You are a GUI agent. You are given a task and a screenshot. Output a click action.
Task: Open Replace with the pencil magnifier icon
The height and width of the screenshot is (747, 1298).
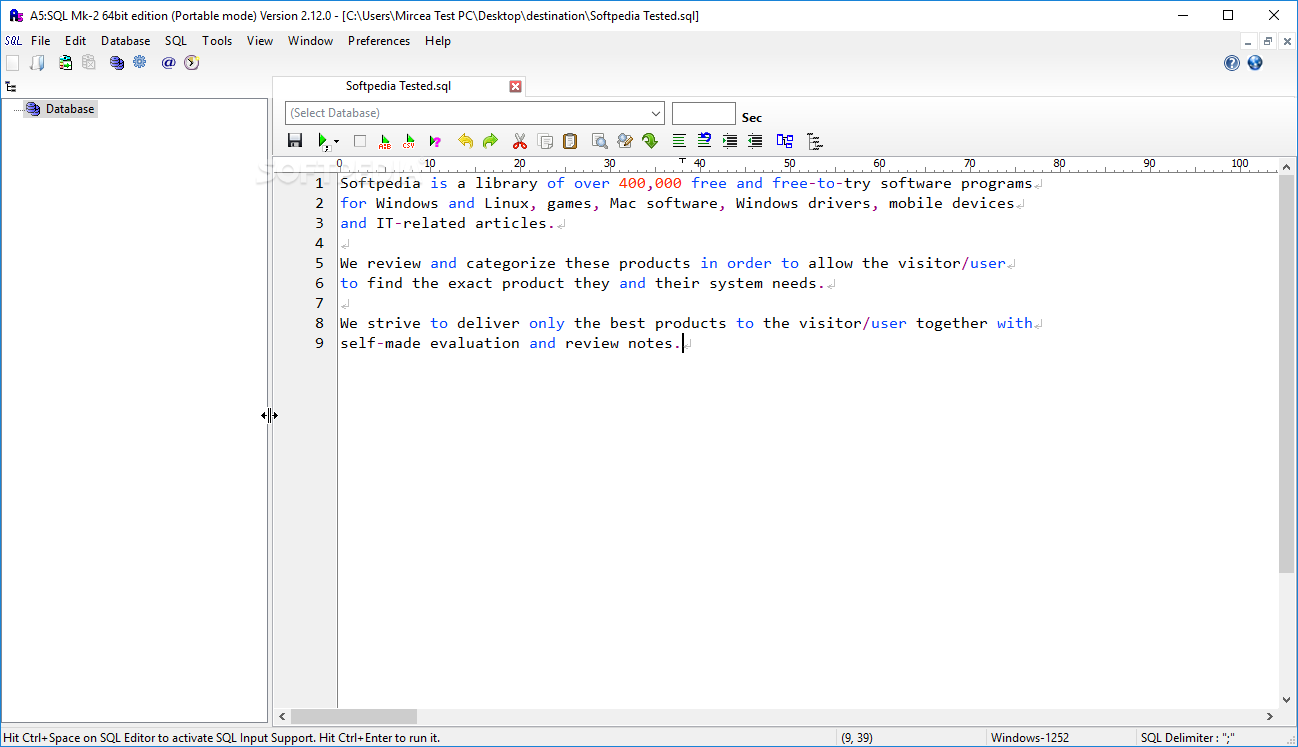(x=625, y=141)
